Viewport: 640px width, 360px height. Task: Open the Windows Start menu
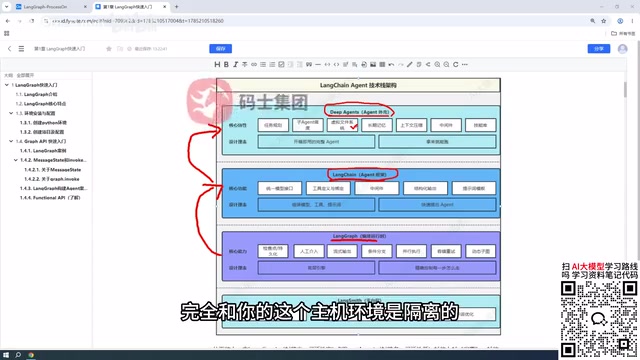pos(6,355)
